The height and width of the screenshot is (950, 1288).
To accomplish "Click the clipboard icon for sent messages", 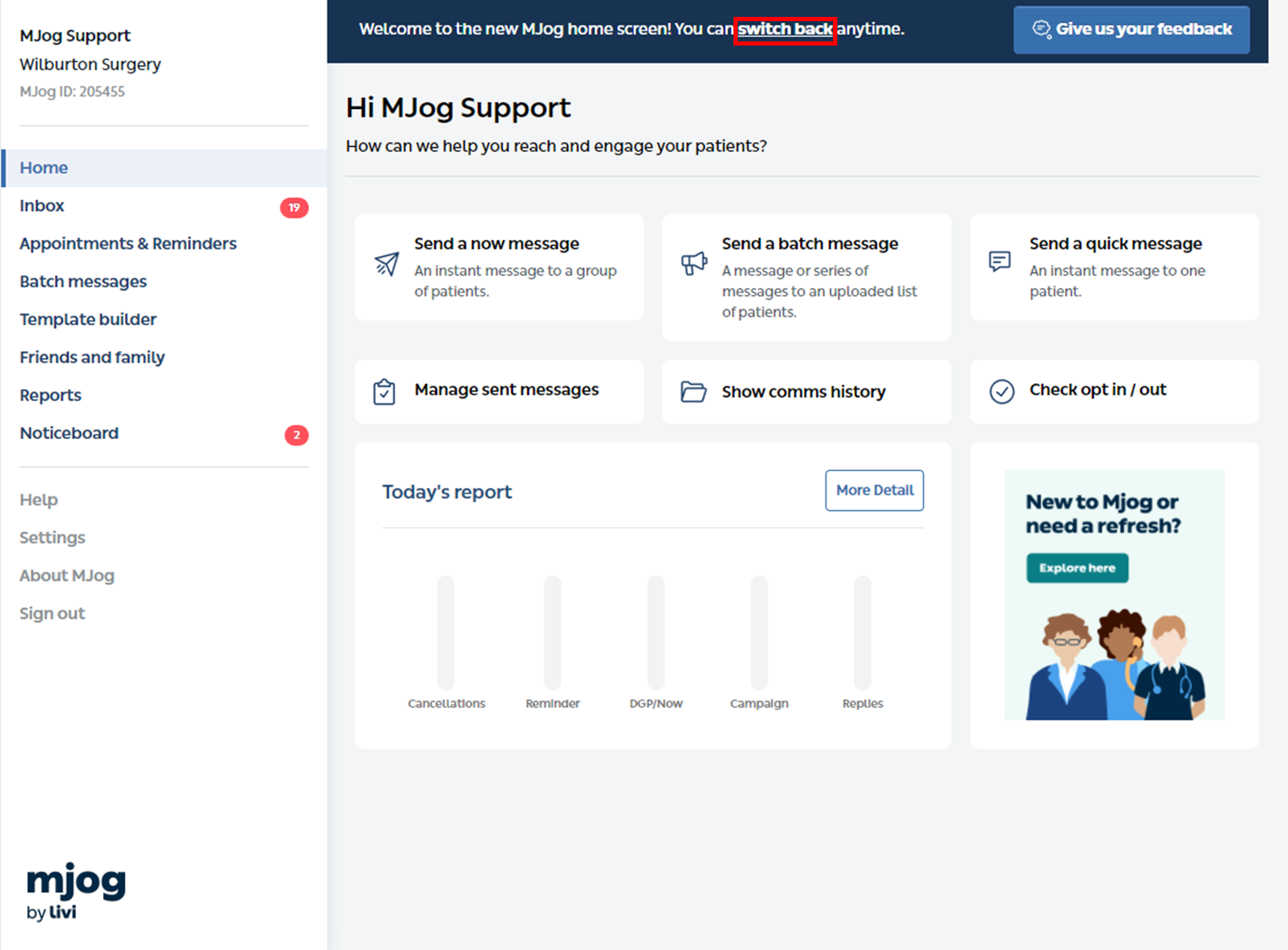I will tap(384, 392).
